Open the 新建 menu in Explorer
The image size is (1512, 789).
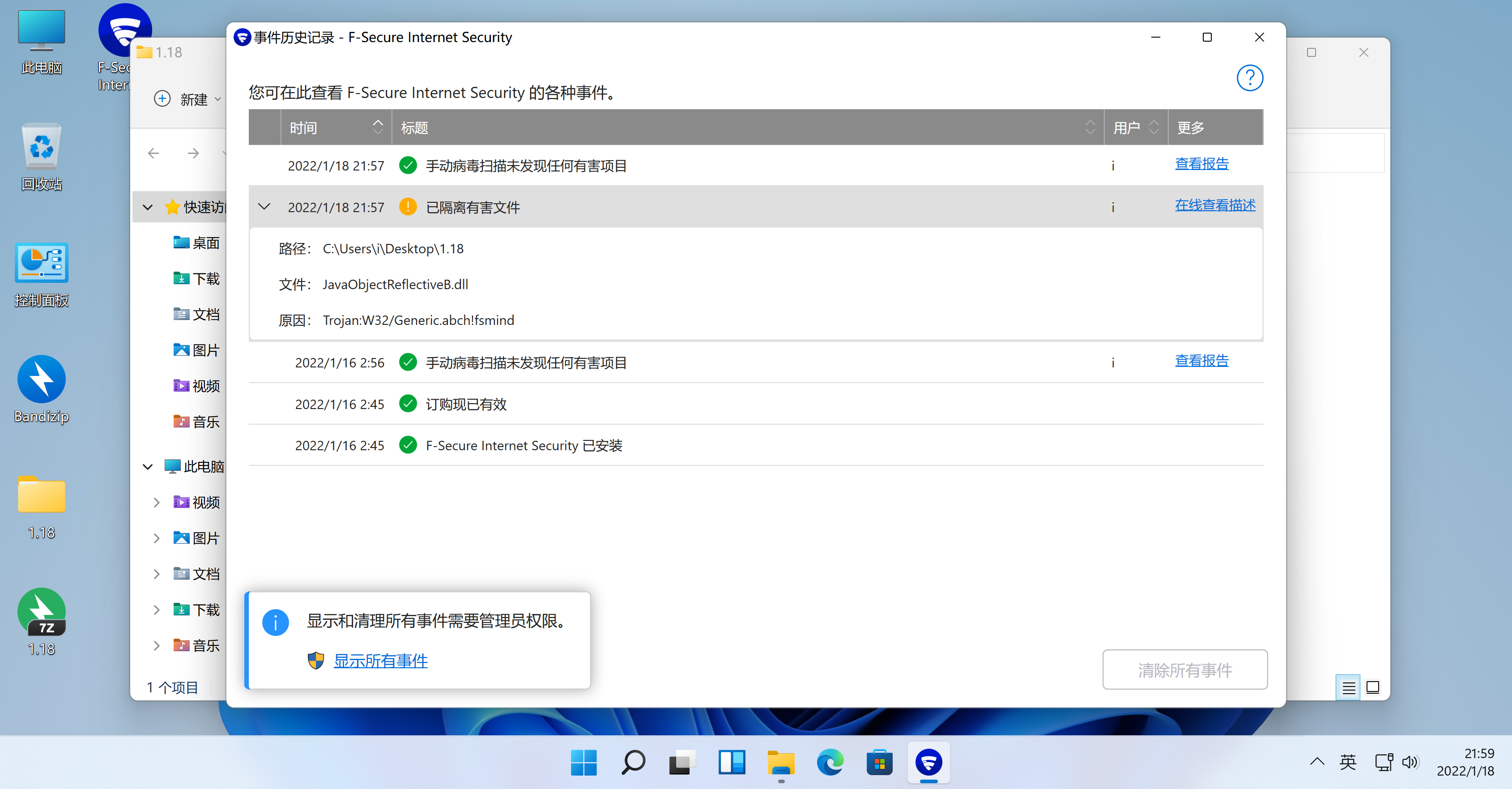coord(188,98)
